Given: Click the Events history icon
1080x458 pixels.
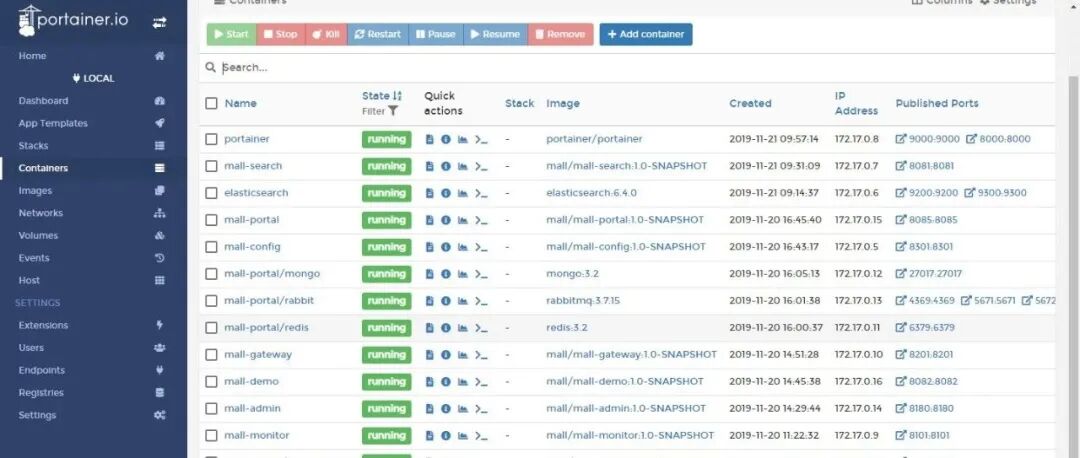Looking at the screenshot, I should (x=160, y=258).
